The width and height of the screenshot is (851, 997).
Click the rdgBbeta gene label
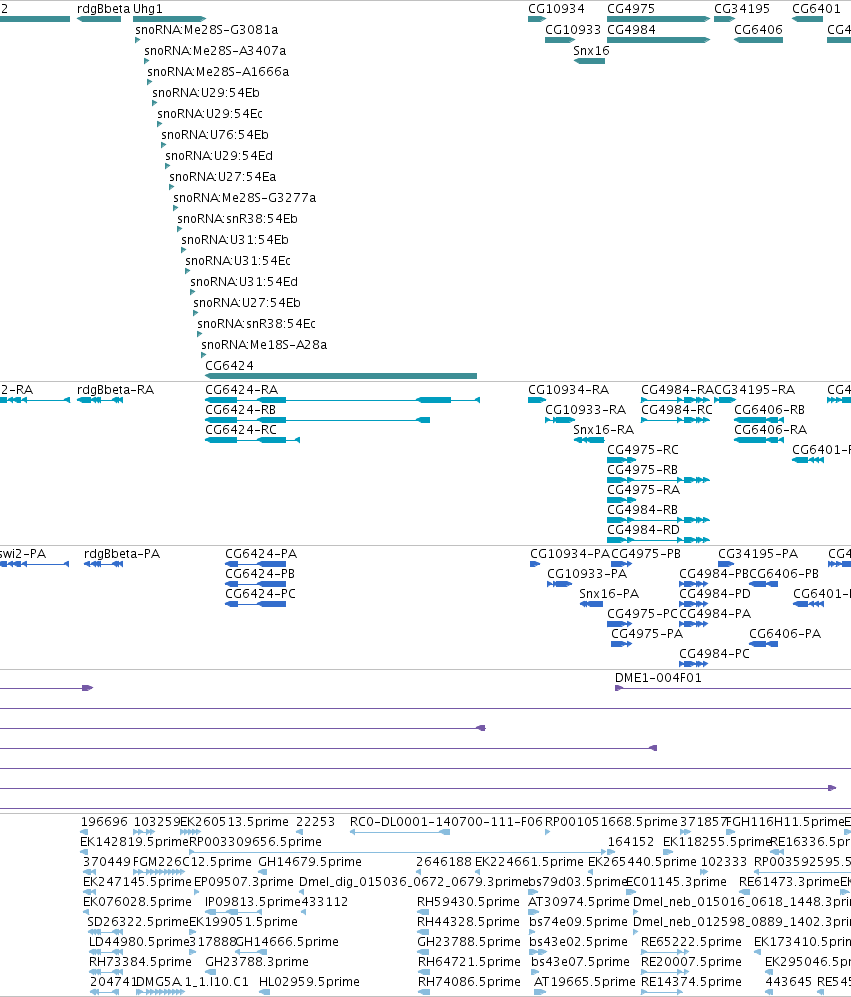(103, 9)
